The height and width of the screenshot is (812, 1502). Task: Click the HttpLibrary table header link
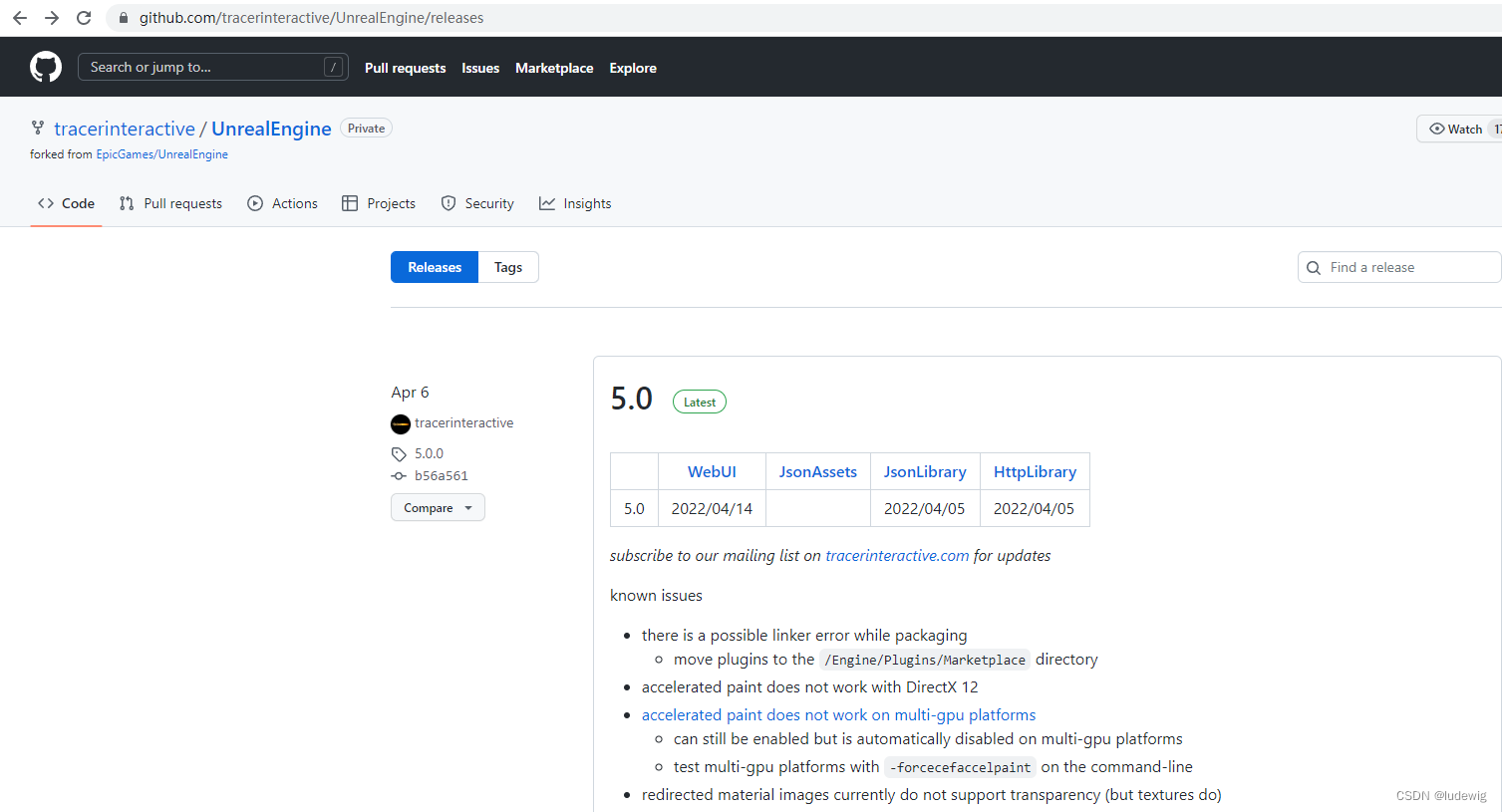point(1035,472)
